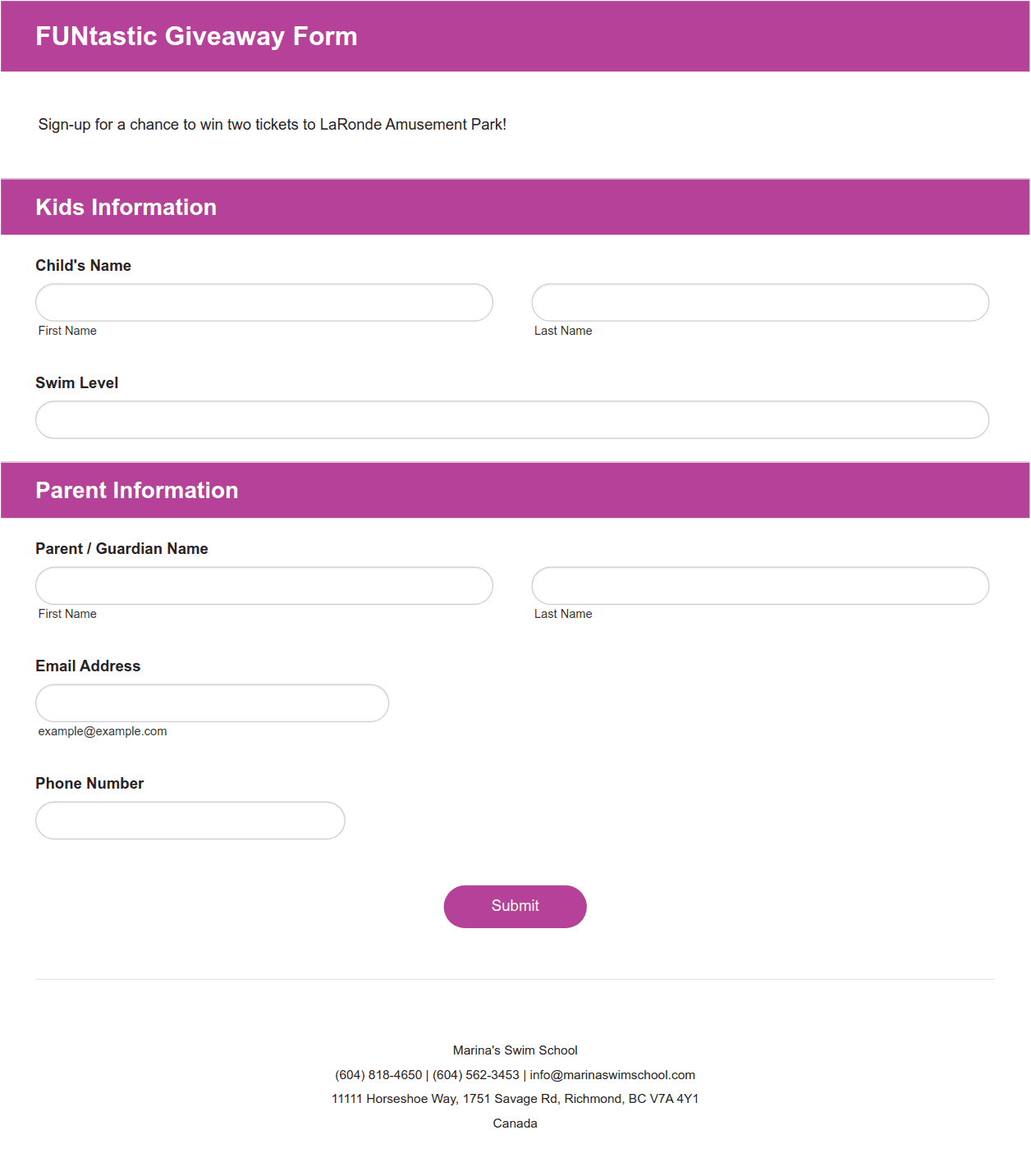Click the Kids Information section header
Viewport: 1031px width, 1176px height.
(x=126, y=208)
